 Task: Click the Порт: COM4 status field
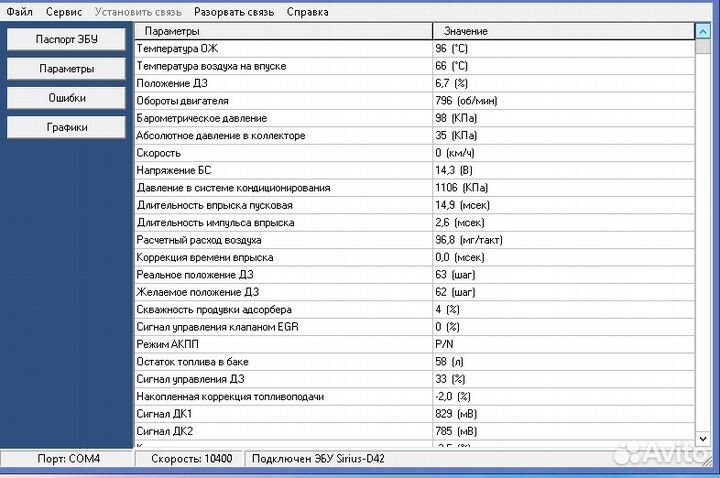tap(67, 459)
